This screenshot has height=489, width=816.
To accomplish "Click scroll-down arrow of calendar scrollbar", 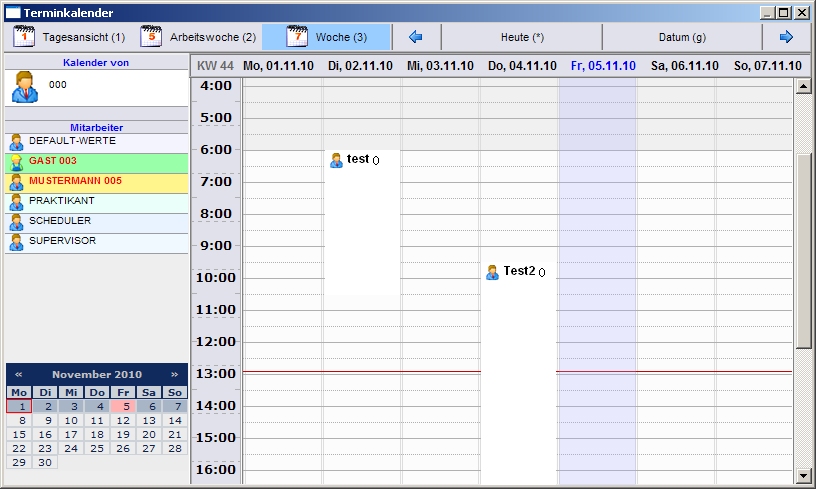I will click(803, 475).
